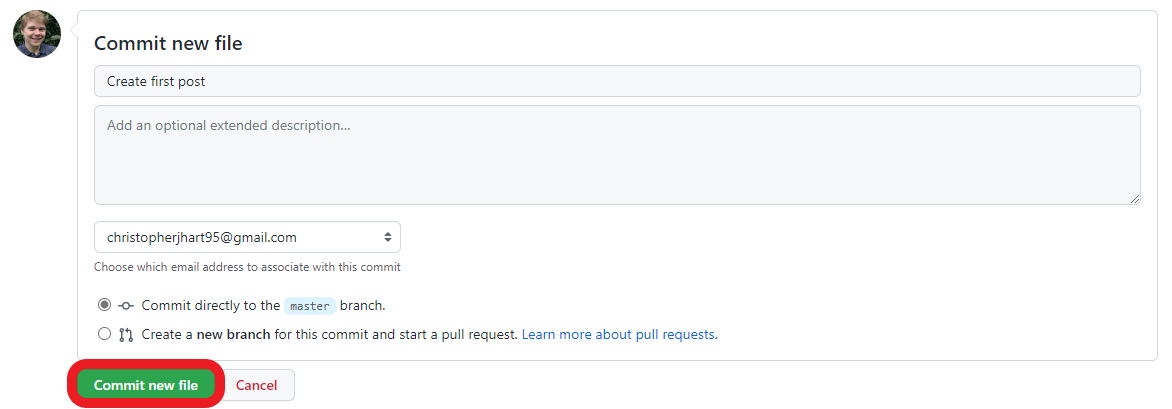
Task: Click the commit message field 'Create first post'
Action: click(x=616, y=81)
